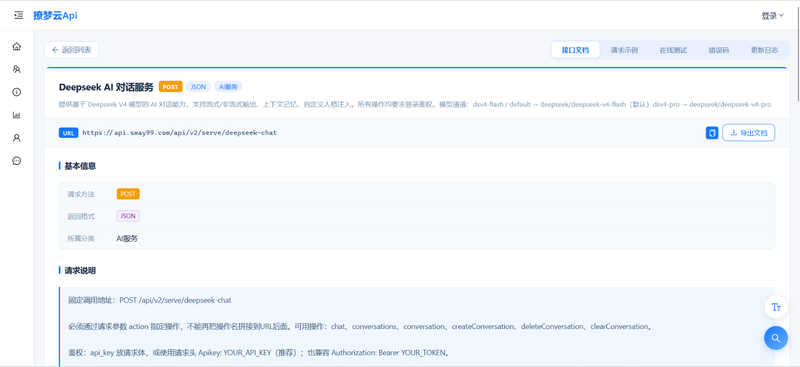Viewport: 800px width, 367px height.
Task: Click the POST badge in 请求方法 row
Action: pyautogui.click(x=128, y=194)
